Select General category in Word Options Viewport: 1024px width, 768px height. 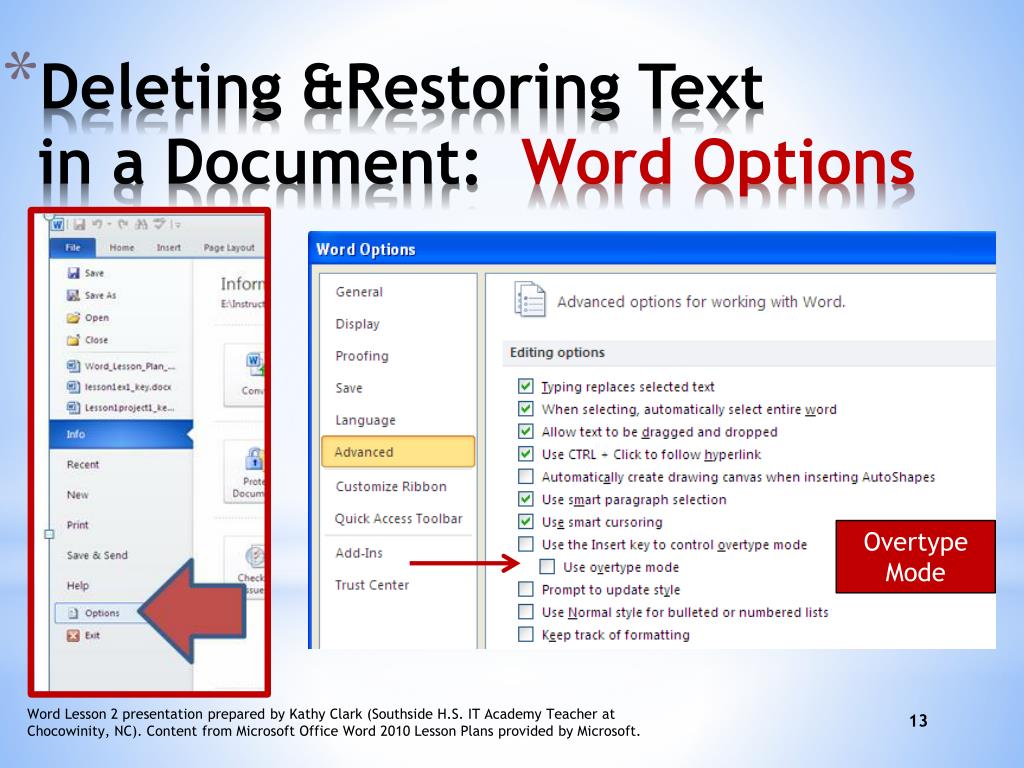[359, 292]
